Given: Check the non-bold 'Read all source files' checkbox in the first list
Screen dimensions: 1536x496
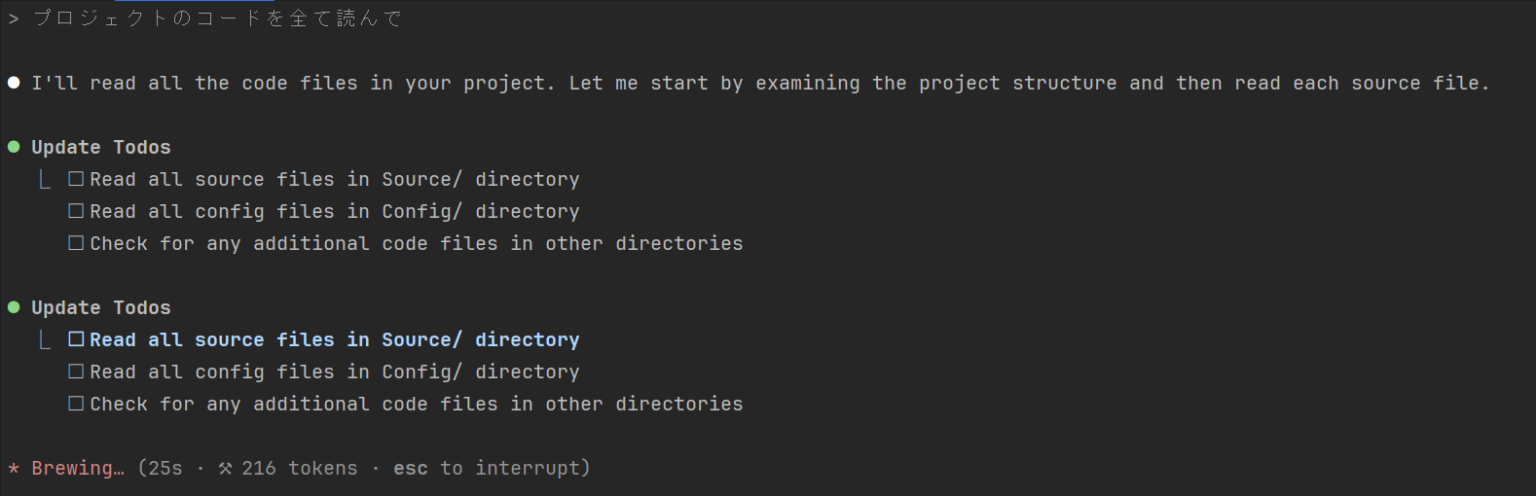Looking at the screenshot, I should coord(76,180).
